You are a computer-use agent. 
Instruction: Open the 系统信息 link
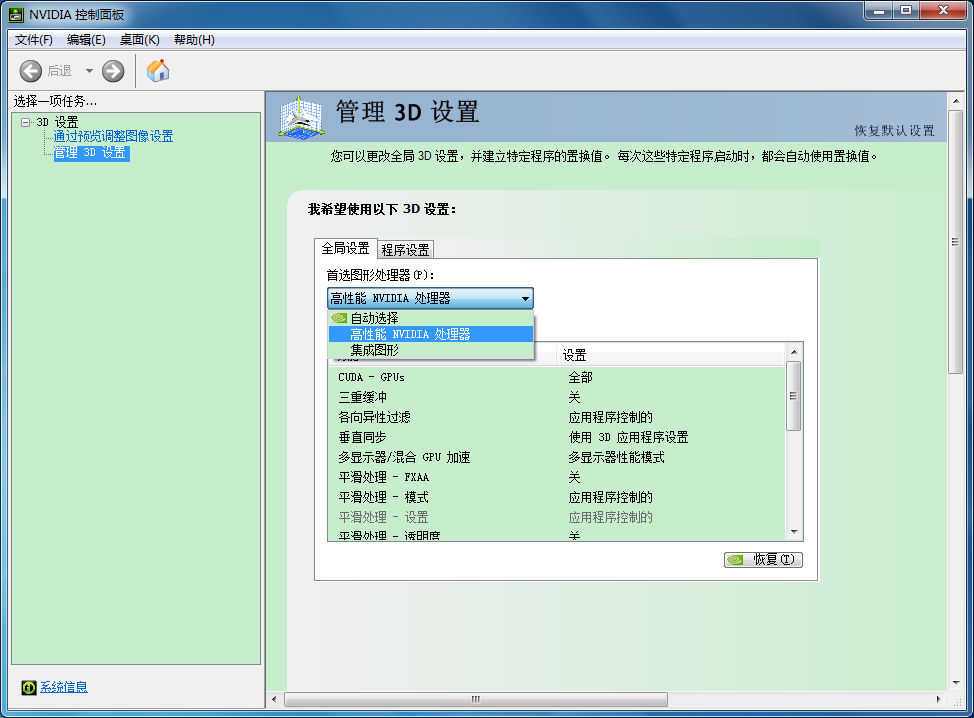pyautogui.click(x=64, y=687)
